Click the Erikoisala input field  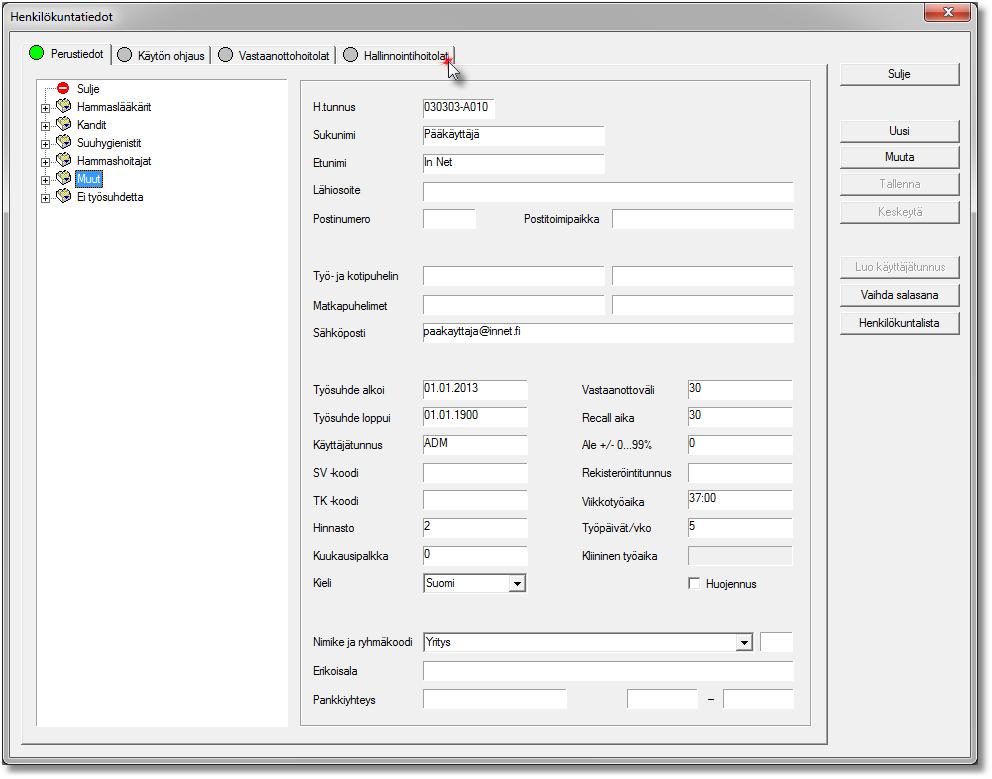(x=608, y=671)
